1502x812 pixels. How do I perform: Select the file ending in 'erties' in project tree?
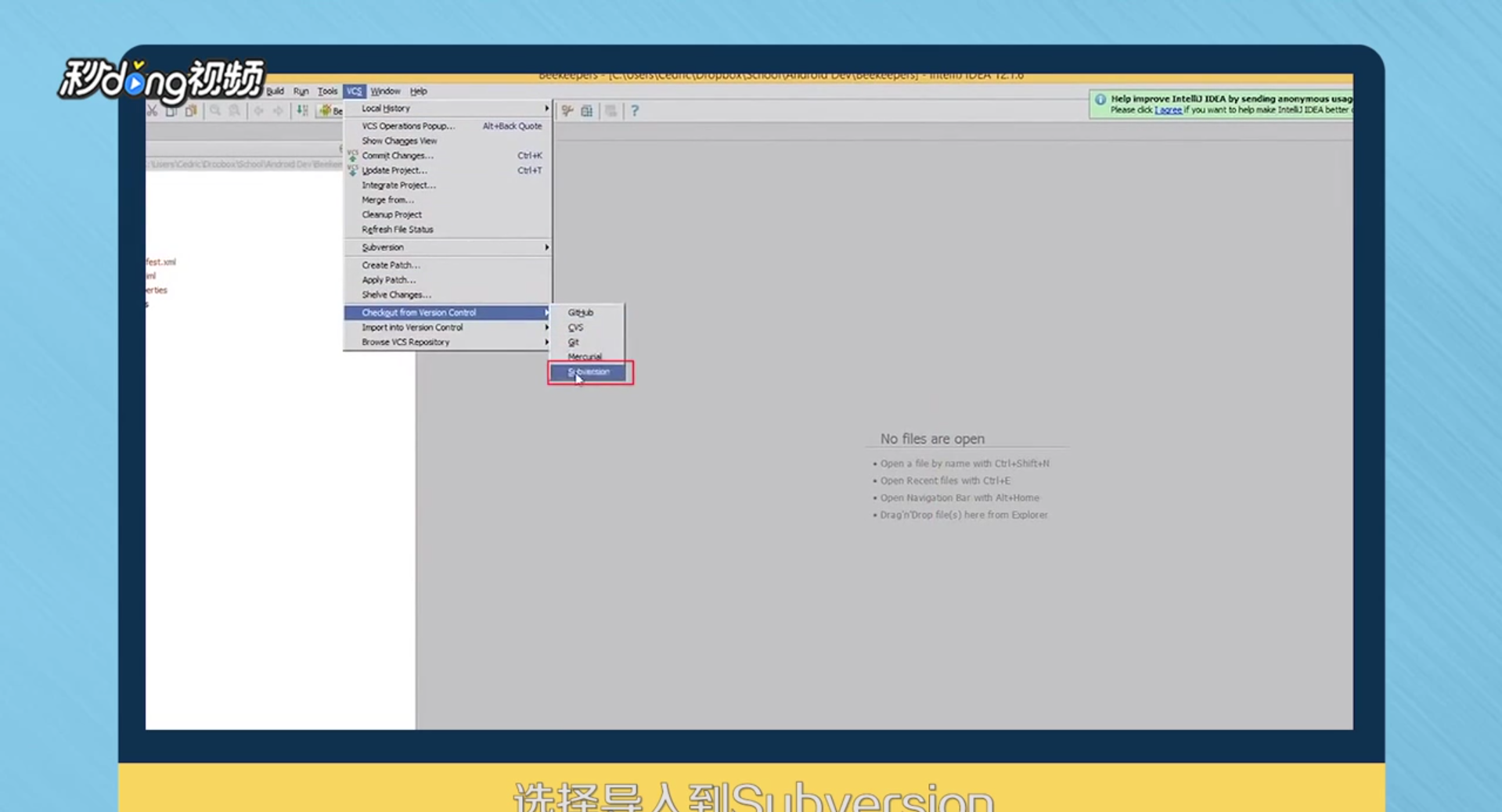(157, 290)
